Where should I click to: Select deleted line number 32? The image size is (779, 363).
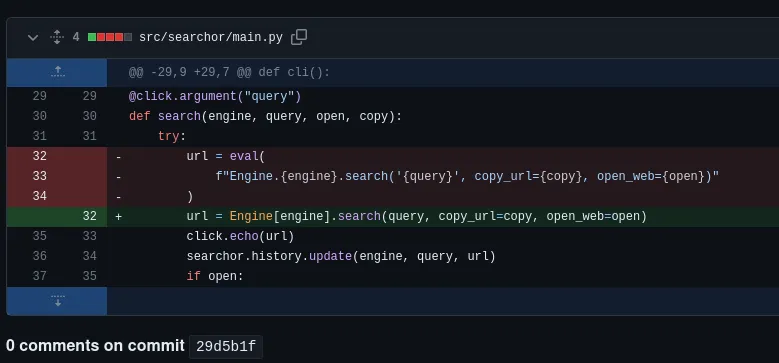pyautogui.click(x=39, y=156)
